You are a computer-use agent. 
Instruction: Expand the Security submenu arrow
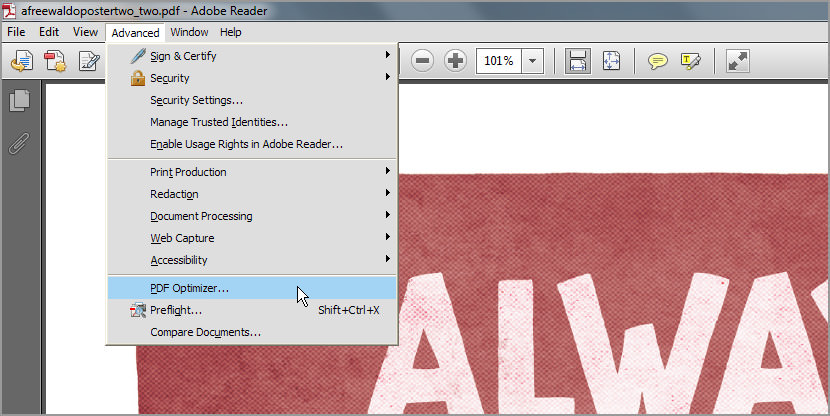[x=387, y=77]
